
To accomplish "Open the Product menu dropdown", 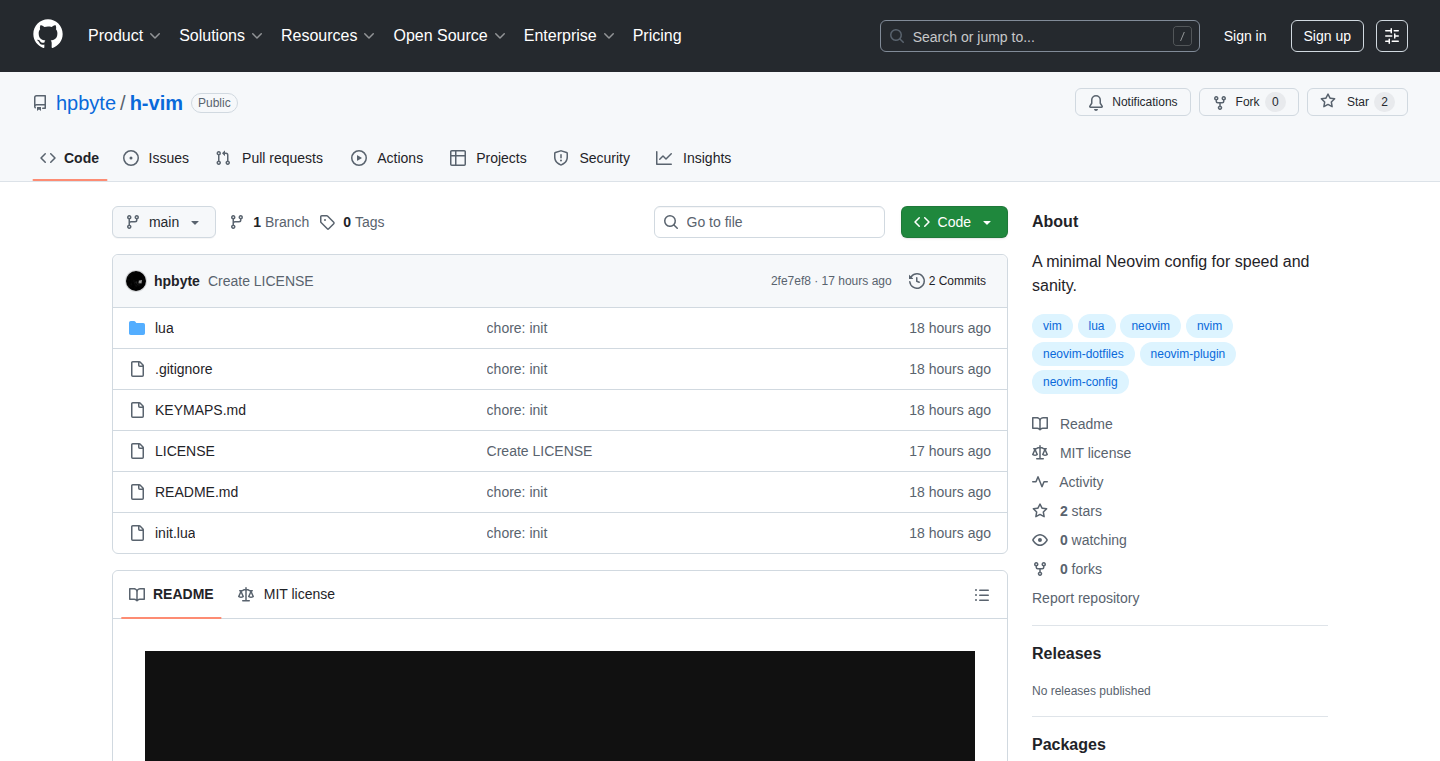I will point(124,35).
